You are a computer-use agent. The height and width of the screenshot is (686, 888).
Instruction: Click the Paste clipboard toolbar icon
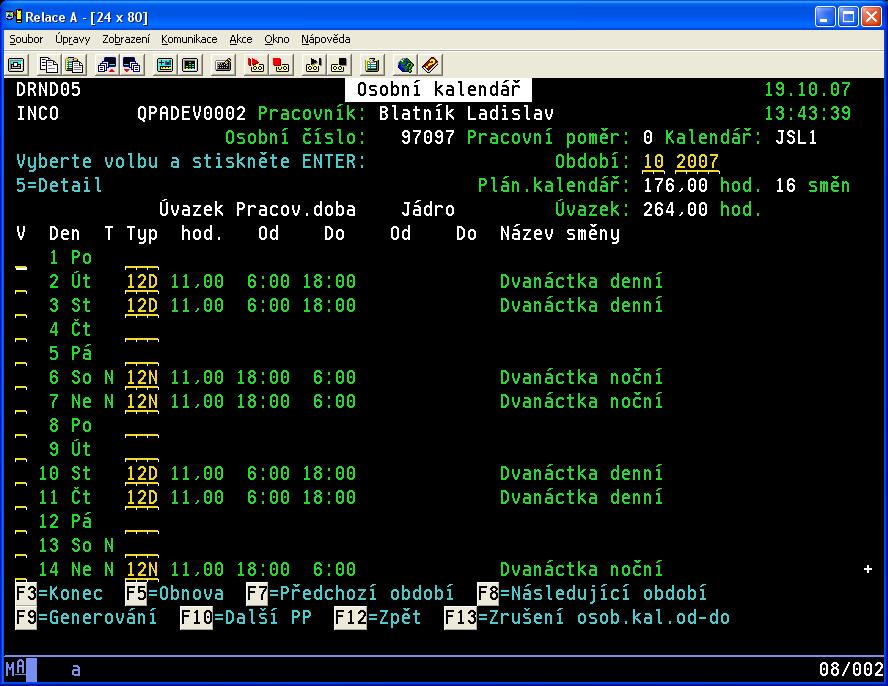[74, 65]
